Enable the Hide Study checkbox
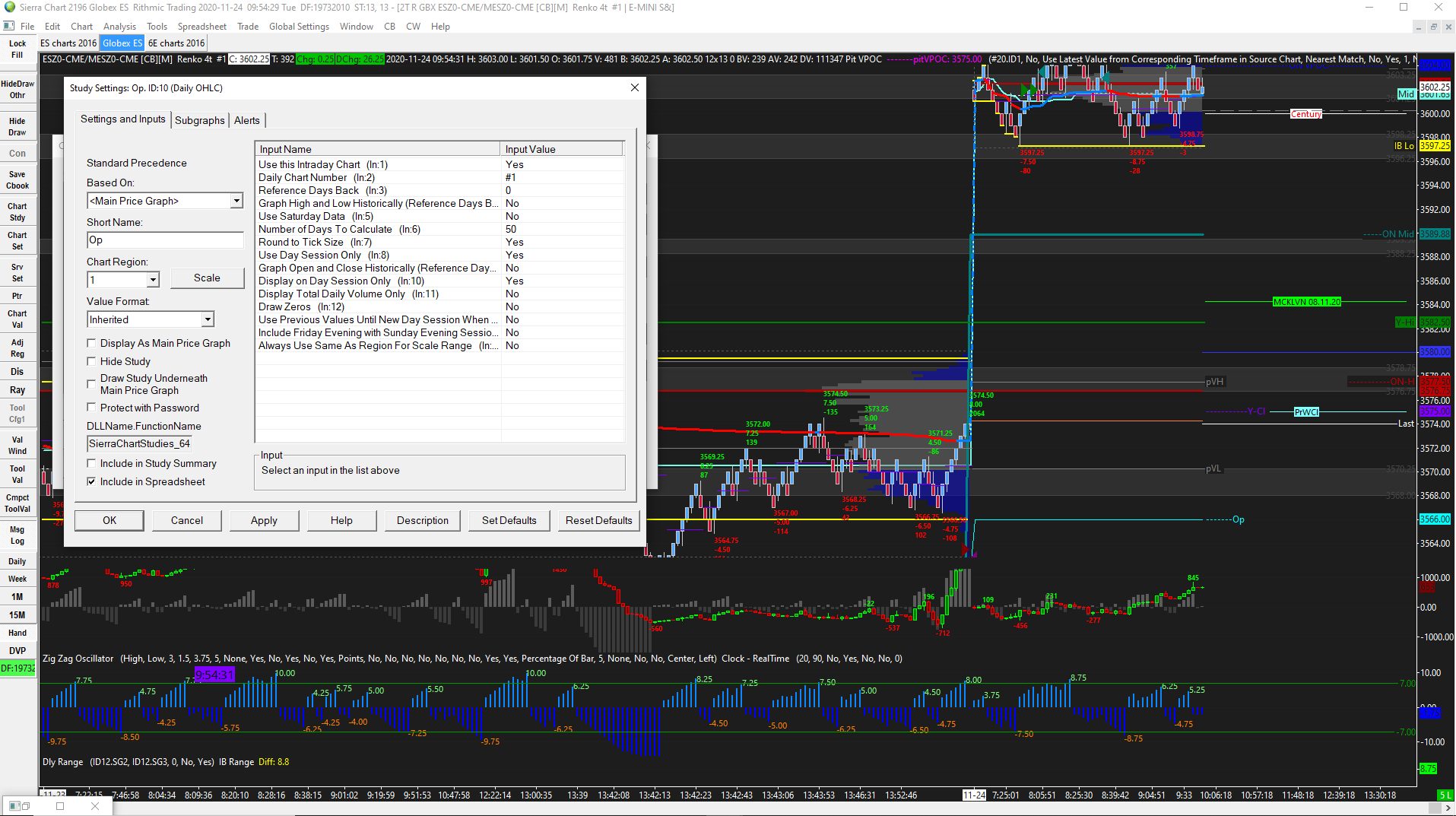Screen dimensions: 1456x816 92,362
